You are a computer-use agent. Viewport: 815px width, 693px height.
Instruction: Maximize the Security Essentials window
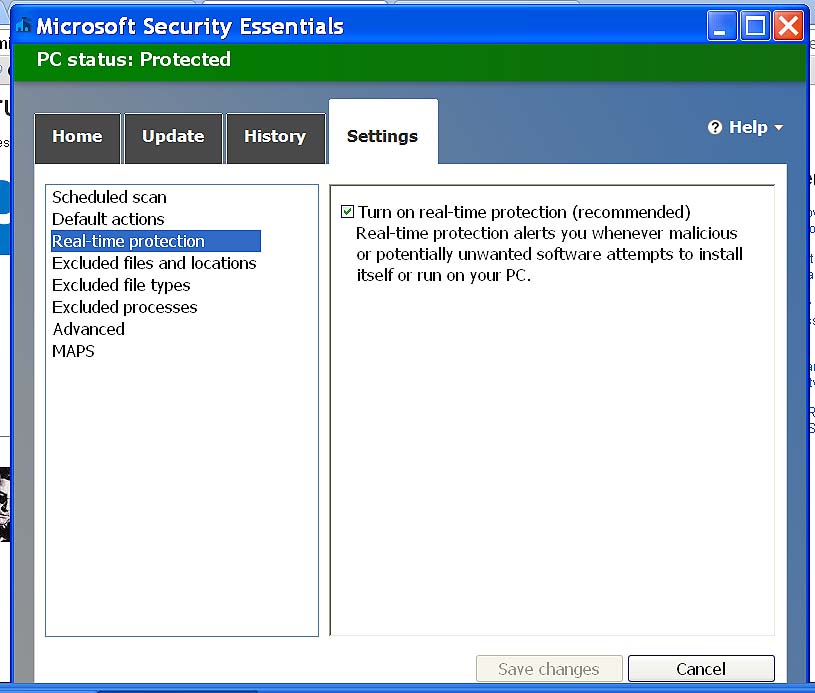tap(755, 25)
